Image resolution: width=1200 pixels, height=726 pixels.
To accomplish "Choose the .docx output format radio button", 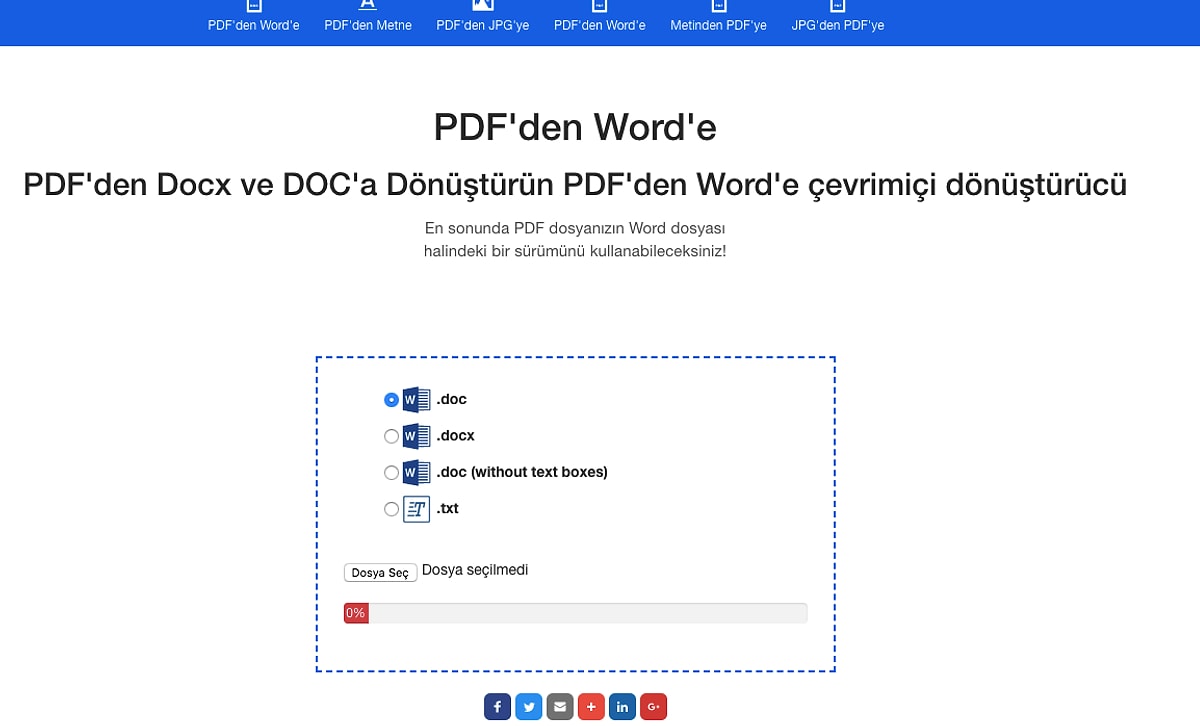I will point(391,436).
